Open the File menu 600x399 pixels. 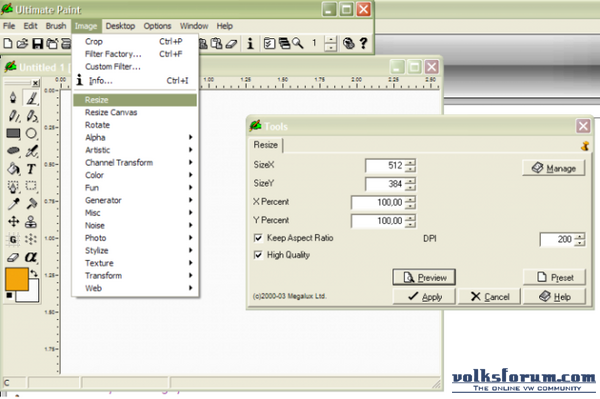coord(9,26)
